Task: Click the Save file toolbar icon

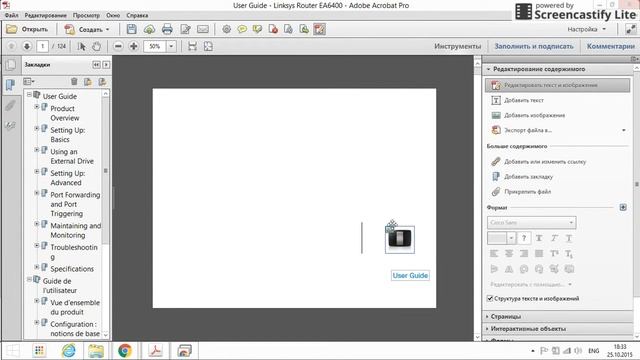Action: pyautogui.click(x=131, y=29)
